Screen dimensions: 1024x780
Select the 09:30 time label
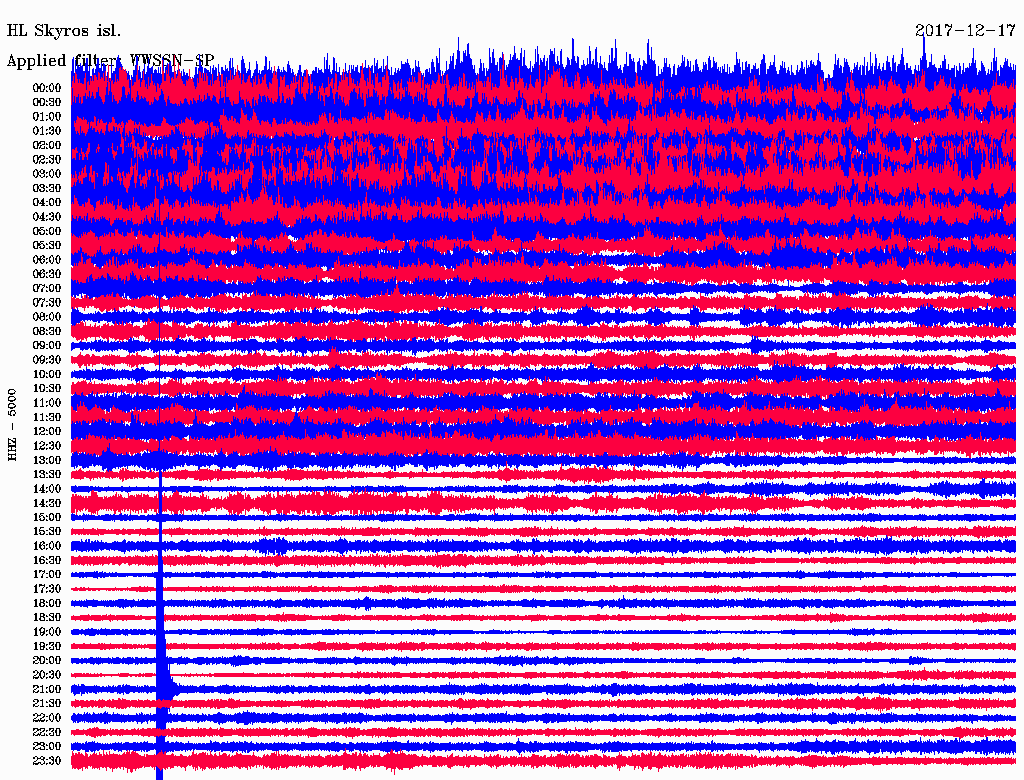click(47, 360)
